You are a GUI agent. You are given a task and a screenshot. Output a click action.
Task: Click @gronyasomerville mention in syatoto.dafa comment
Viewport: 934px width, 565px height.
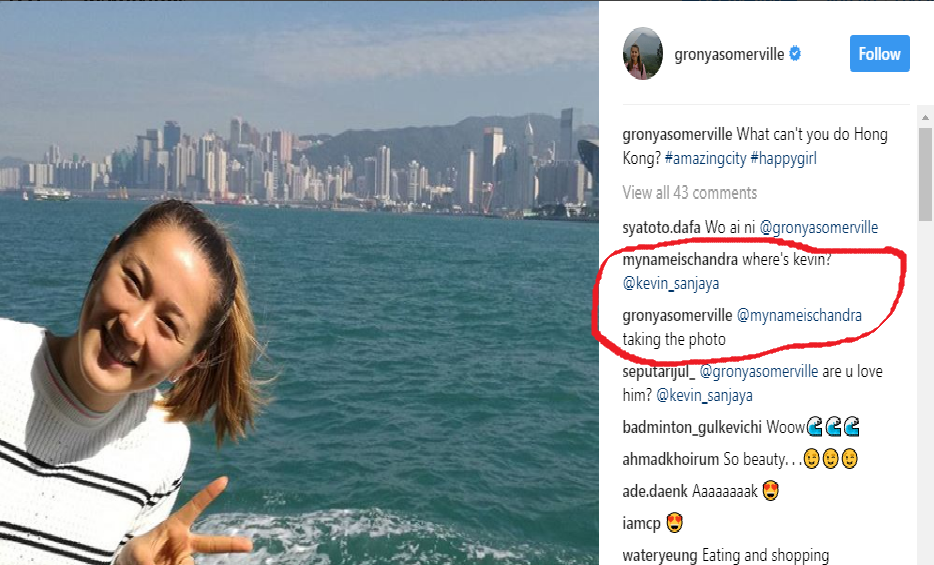(818, 227)
